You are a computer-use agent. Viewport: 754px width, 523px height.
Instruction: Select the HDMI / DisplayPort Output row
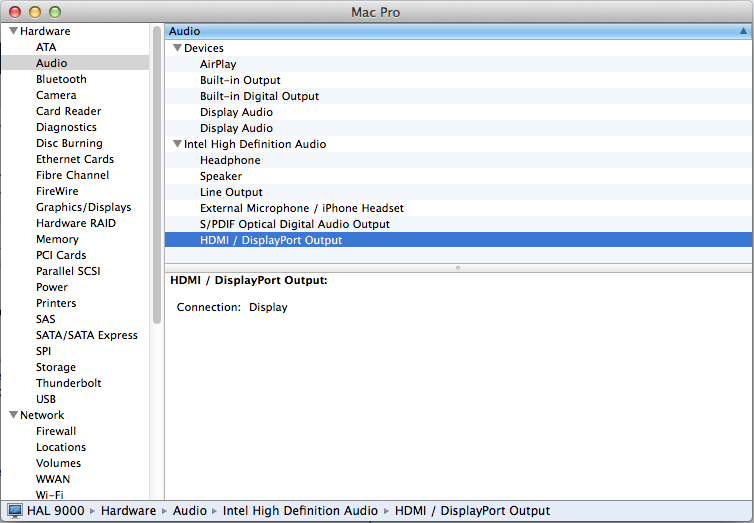[x=459, y=240]
